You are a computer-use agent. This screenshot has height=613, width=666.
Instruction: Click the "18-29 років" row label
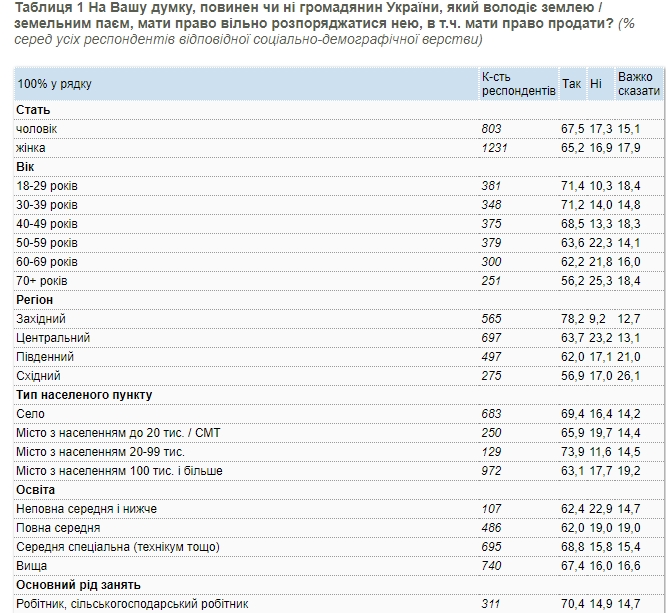point(47,186)
